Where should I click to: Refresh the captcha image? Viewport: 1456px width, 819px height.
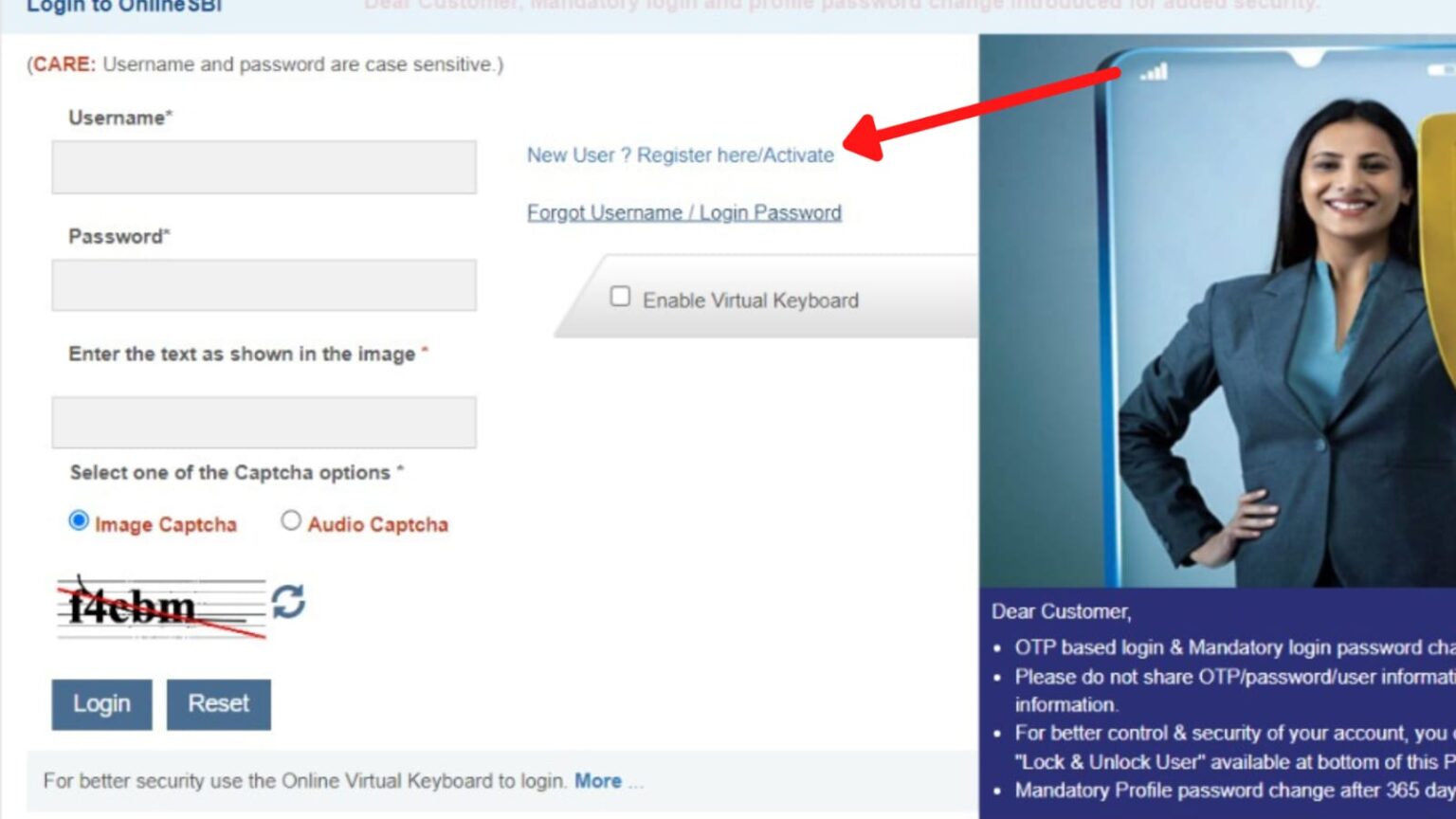[288, 601]
